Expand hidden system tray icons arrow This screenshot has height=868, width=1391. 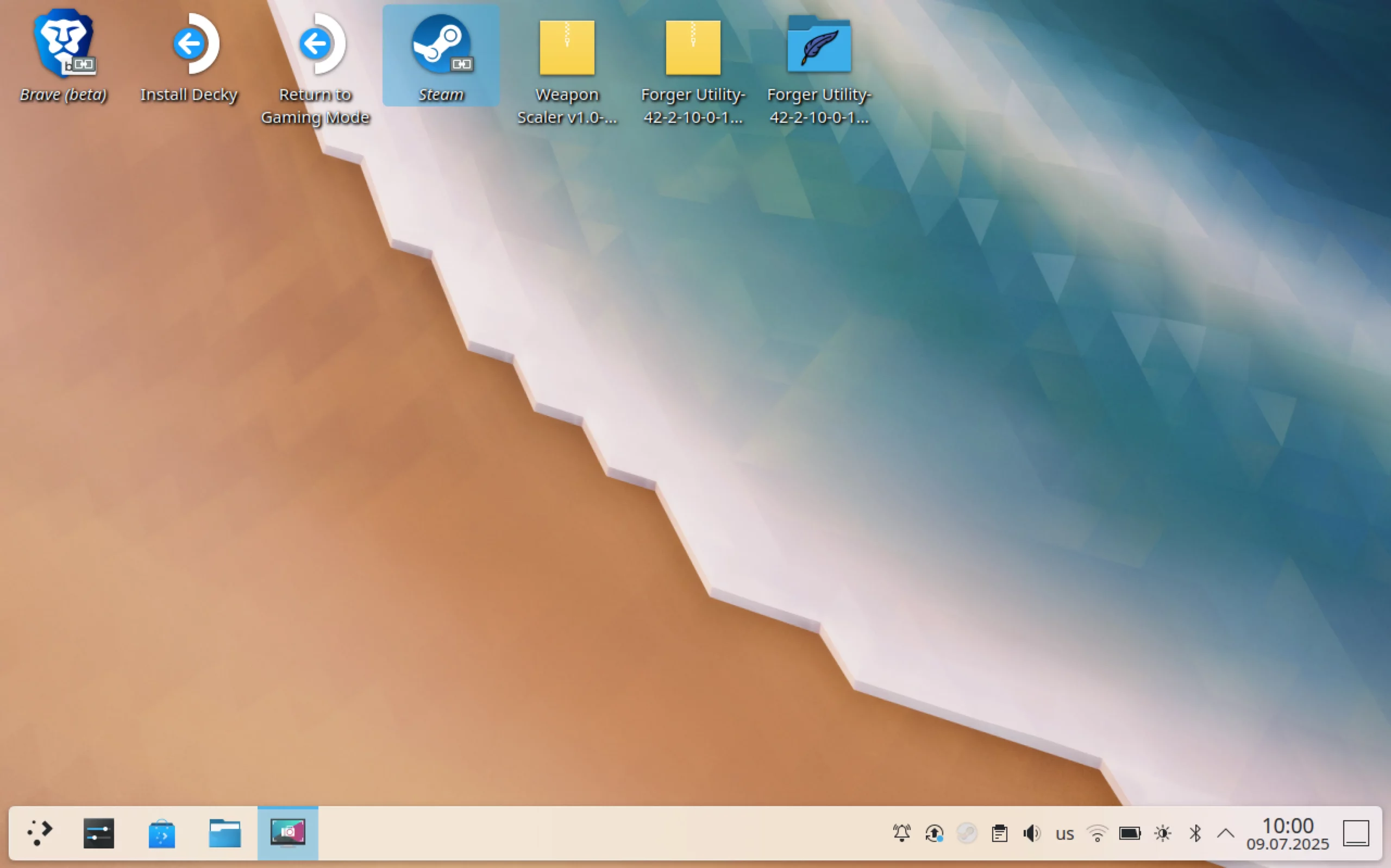coord(1226,833)
